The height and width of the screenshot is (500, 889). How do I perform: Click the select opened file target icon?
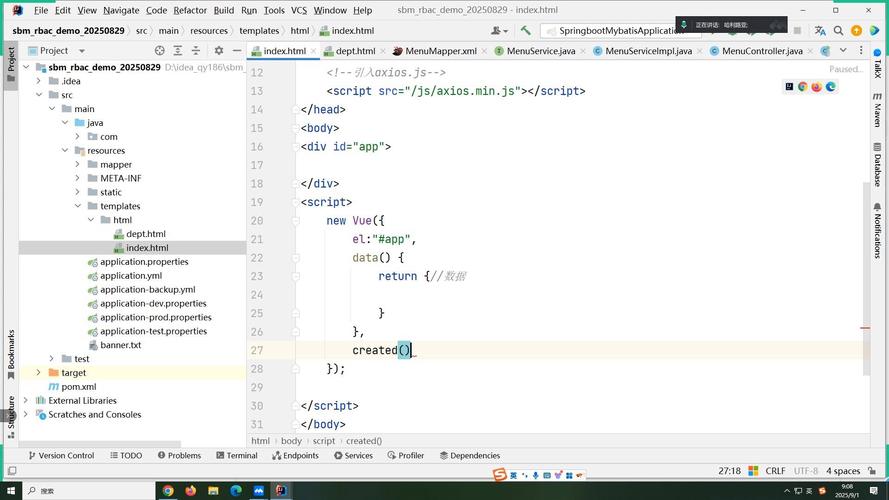[159, 50]
